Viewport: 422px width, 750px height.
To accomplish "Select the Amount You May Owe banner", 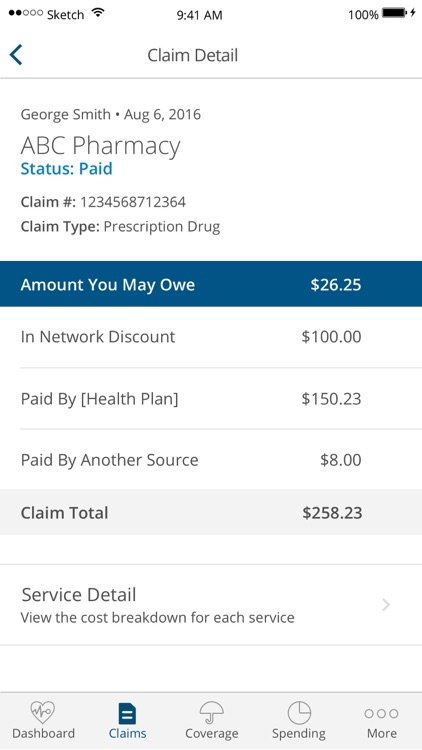I will pyautogui.click(x=211, y=284).
